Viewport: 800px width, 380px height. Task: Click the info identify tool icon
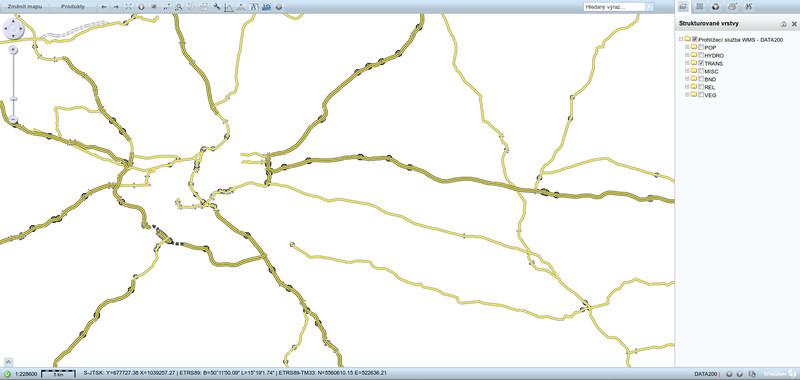(141, 7)
